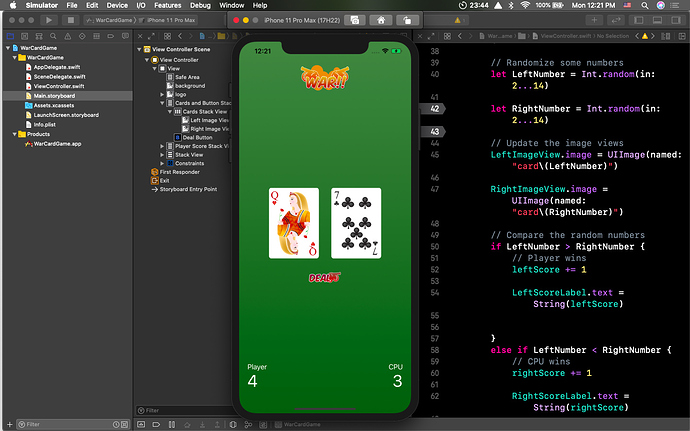This screenshot has height=431, width=690.
Task: Go to next issue in the jump bar
Action: click(x=653, y=36)
